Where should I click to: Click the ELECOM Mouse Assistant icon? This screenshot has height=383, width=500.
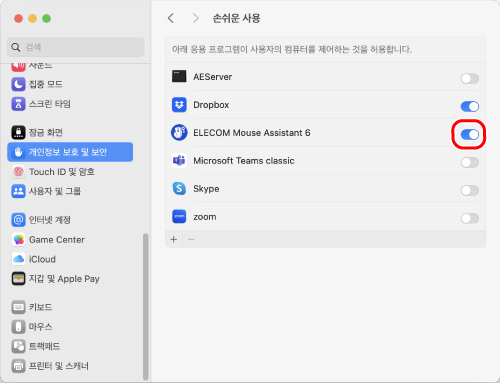[179, 133]
